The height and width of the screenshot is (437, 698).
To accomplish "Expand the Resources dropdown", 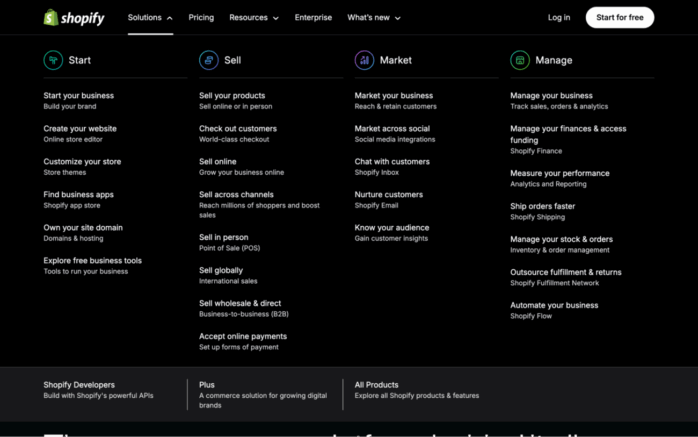I will point(254,17).
